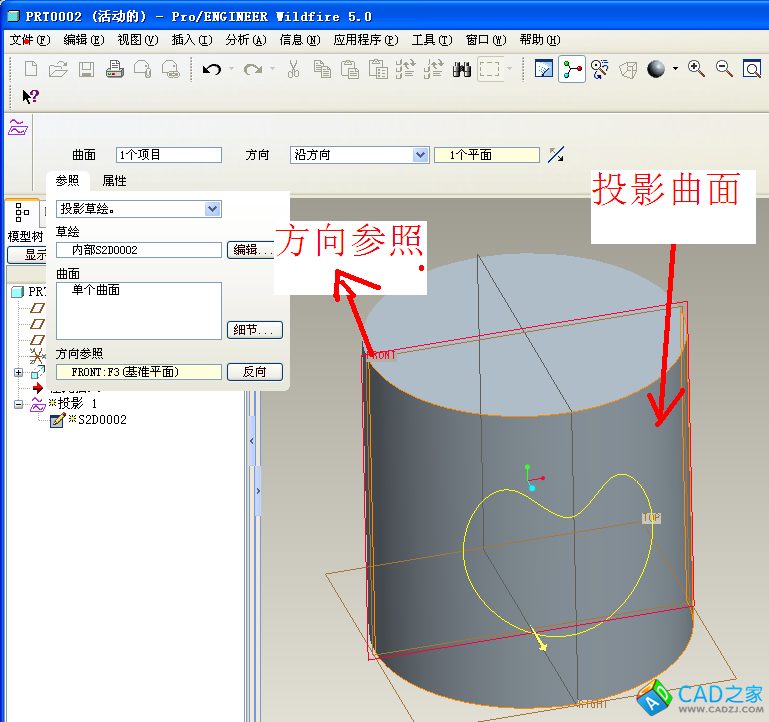This screenshot has width=769, height=722.
Task: Click the Orient mode icon
Action: click(x=600, y=69)
